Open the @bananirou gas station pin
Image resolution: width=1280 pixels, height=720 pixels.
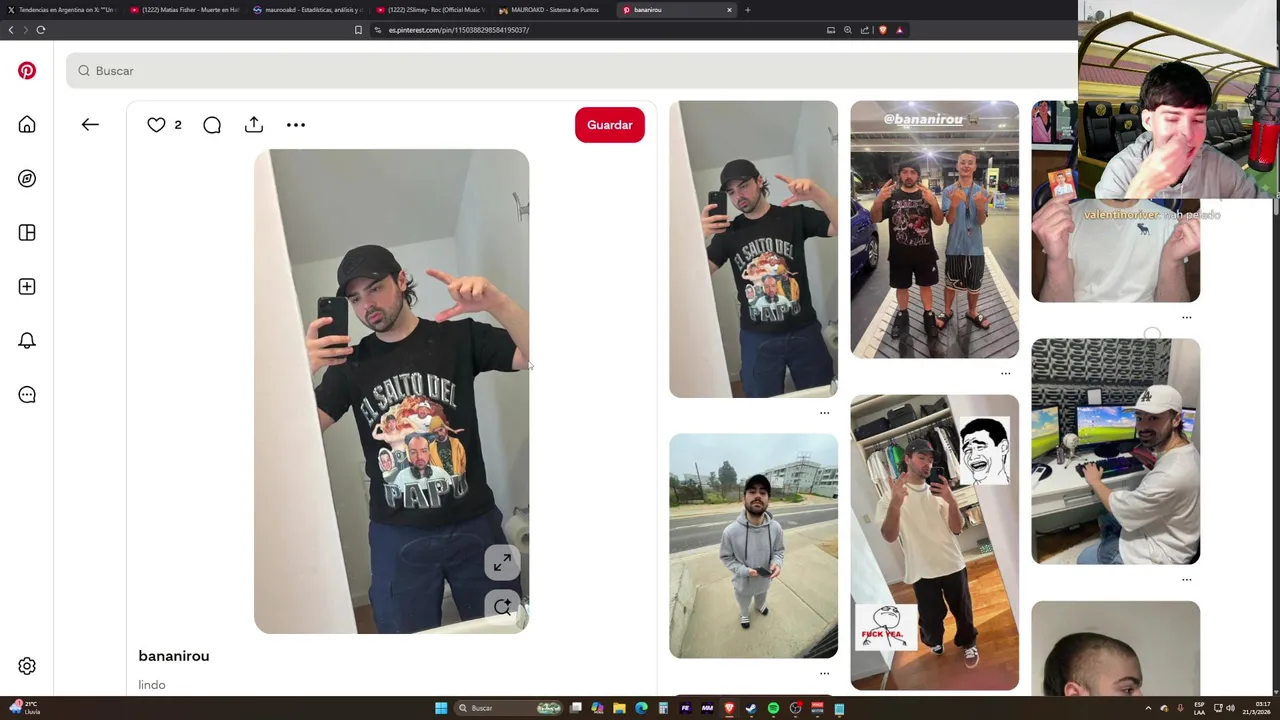934,229
